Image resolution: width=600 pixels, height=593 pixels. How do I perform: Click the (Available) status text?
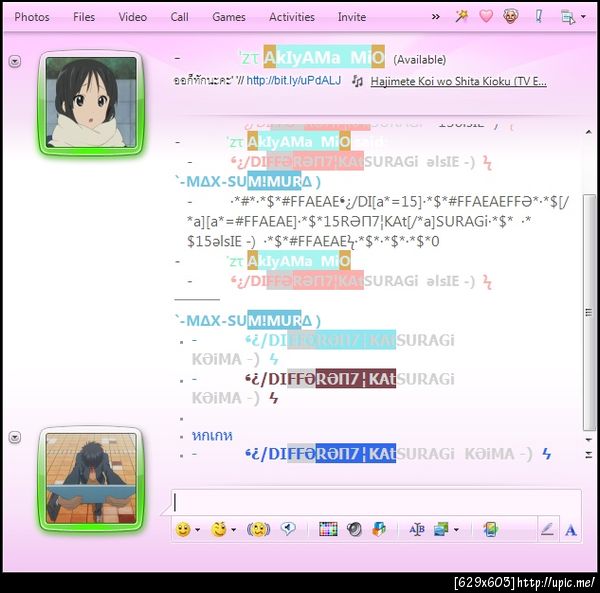[x=420, y=60]
